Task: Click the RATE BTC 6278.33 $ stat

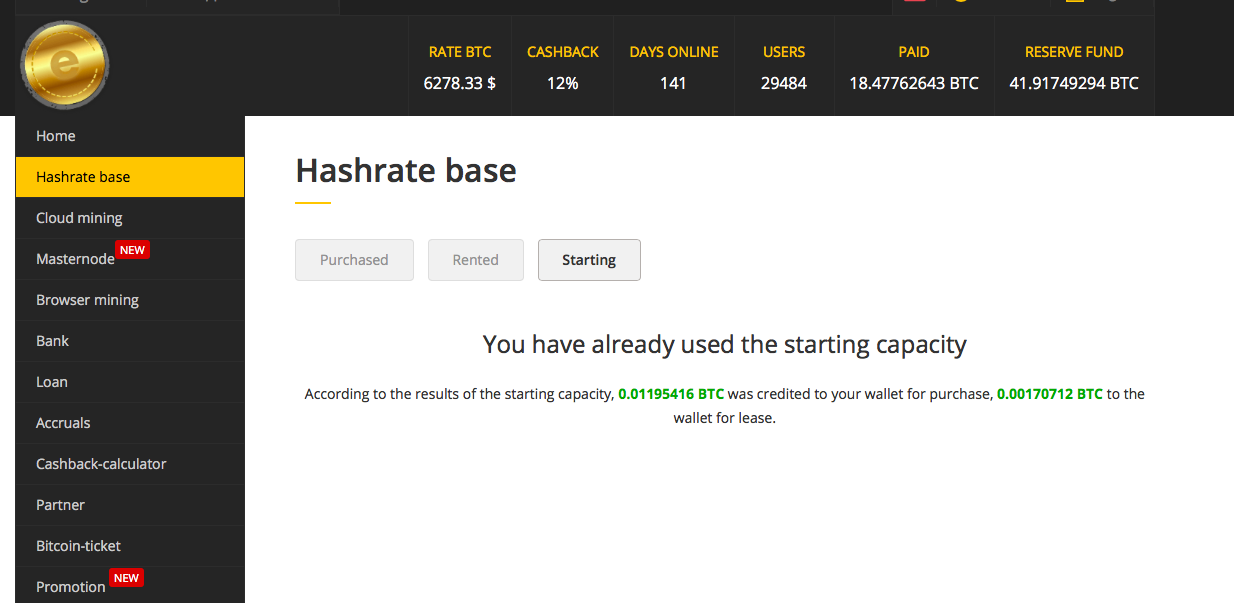Action: coord(460,67)
